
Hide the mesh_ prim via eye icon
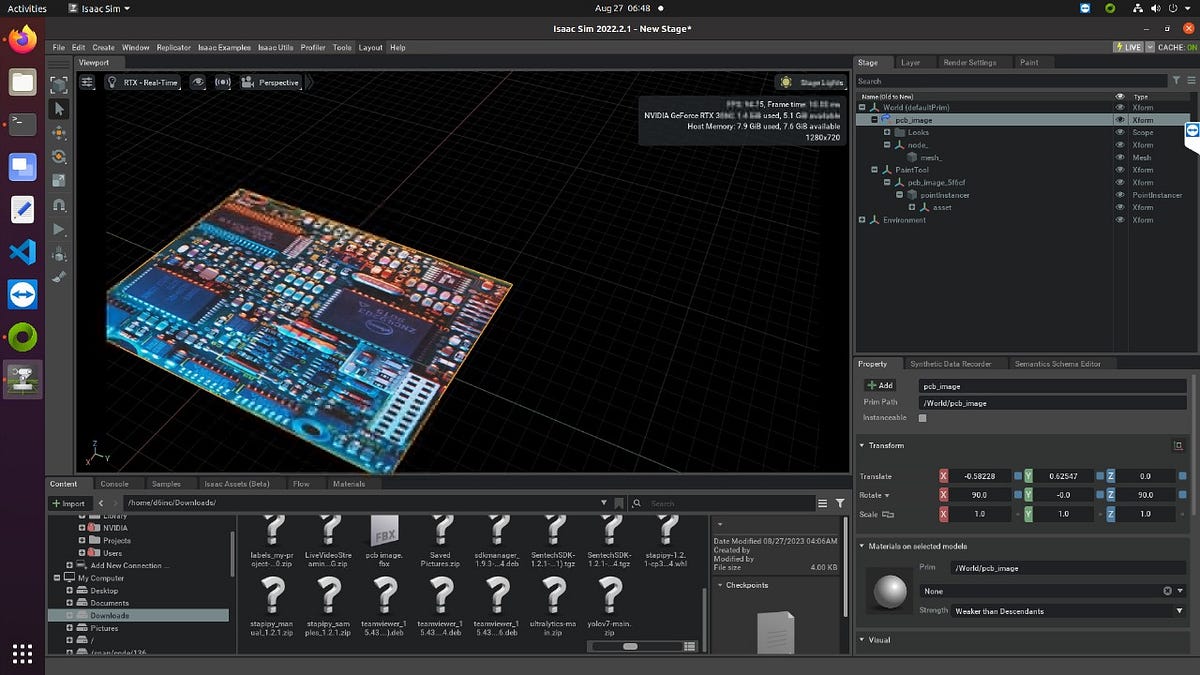pos(1120,157)
